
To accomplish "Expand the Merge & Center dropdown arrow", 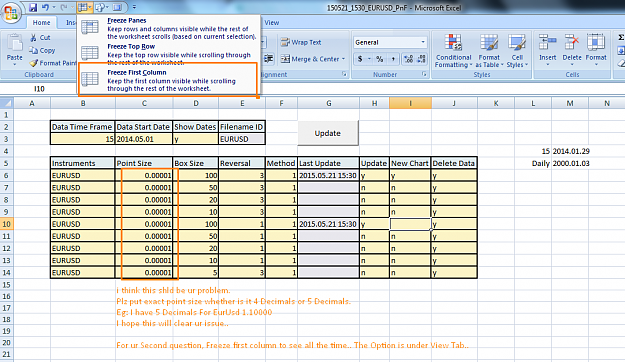I will 343,59.
